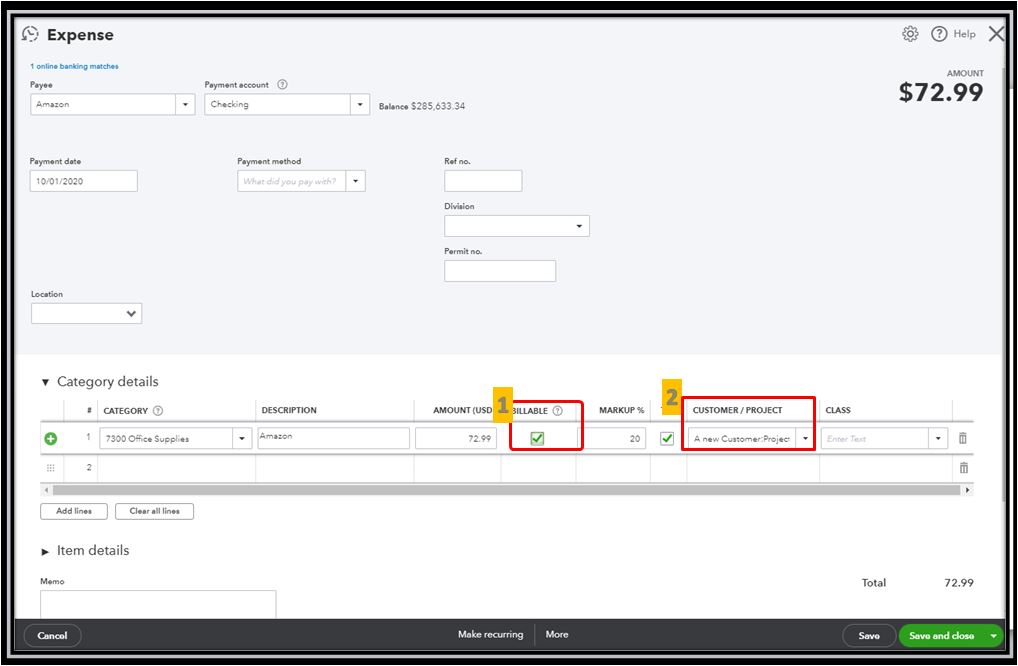Image resolution: width=1018 pixels, height=666 pixels.
Task: Click the Cancel button
Action: (53, 636)
